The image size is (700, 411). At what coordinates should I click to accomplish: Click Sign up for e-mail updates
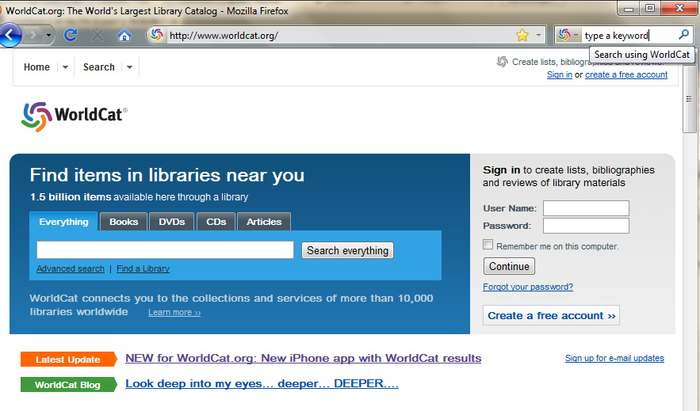614,358
